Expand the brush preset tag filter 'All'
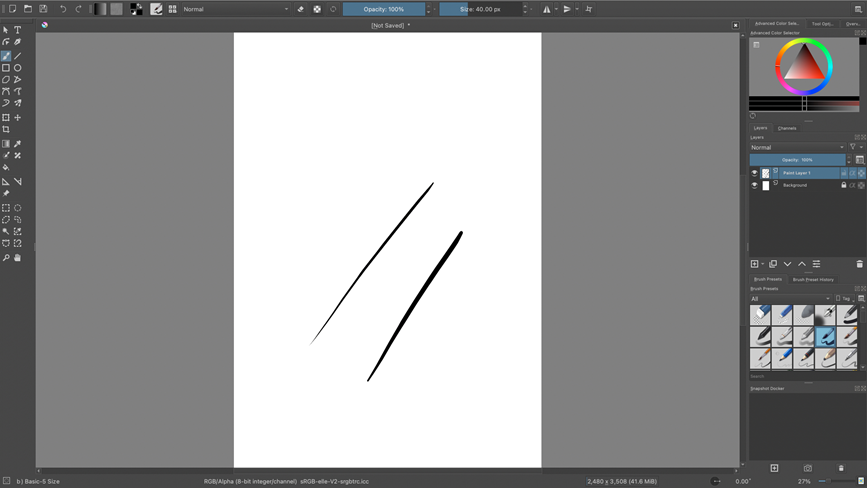Screen dimensions: 867x488 click(790, 298)
